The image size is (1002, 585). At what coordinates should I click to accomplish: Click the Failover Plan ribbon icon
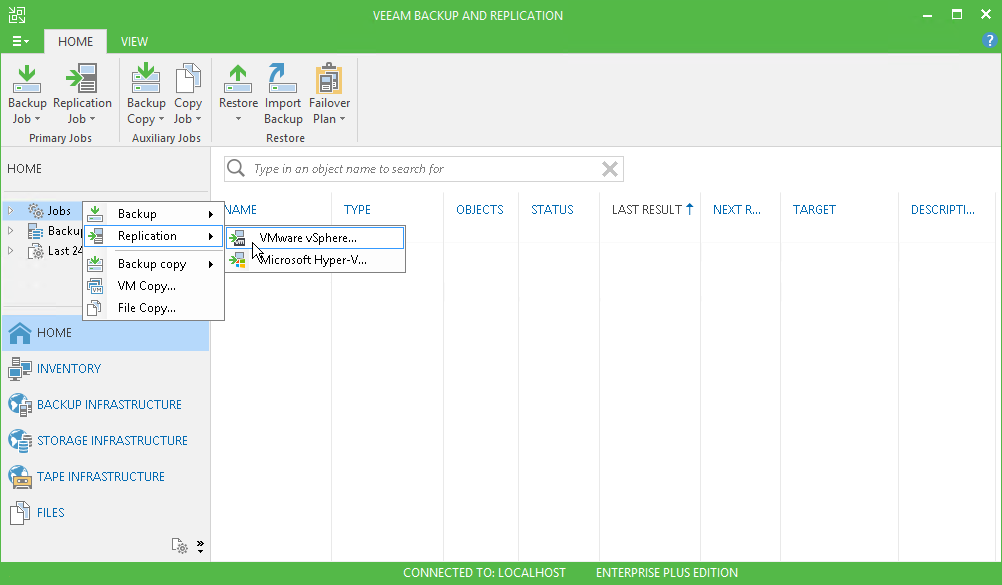pos(329,79)
